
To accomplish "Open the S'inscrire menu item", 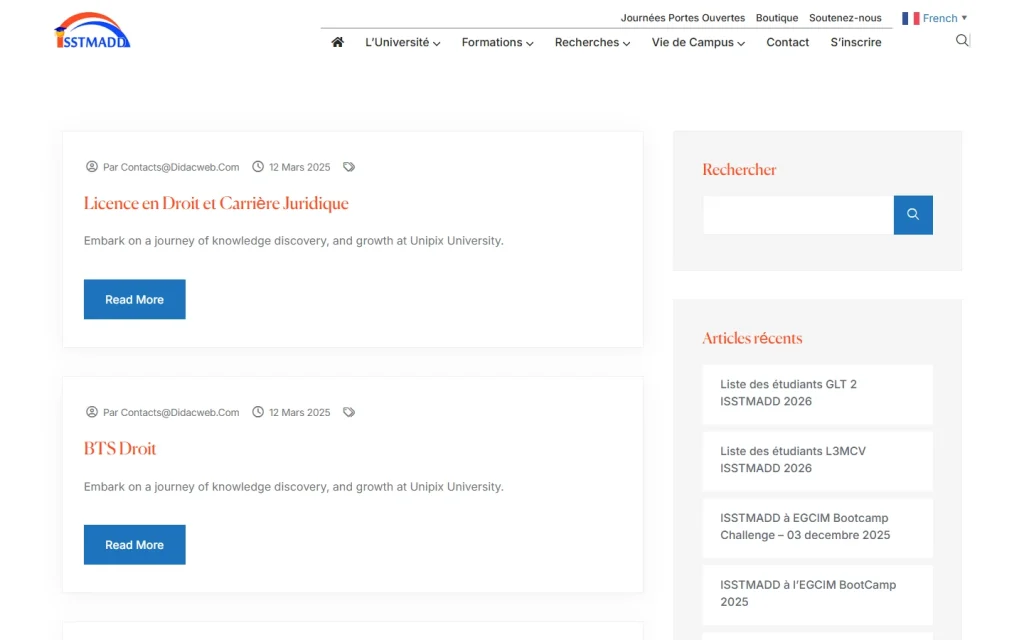I will click(856, 42).
